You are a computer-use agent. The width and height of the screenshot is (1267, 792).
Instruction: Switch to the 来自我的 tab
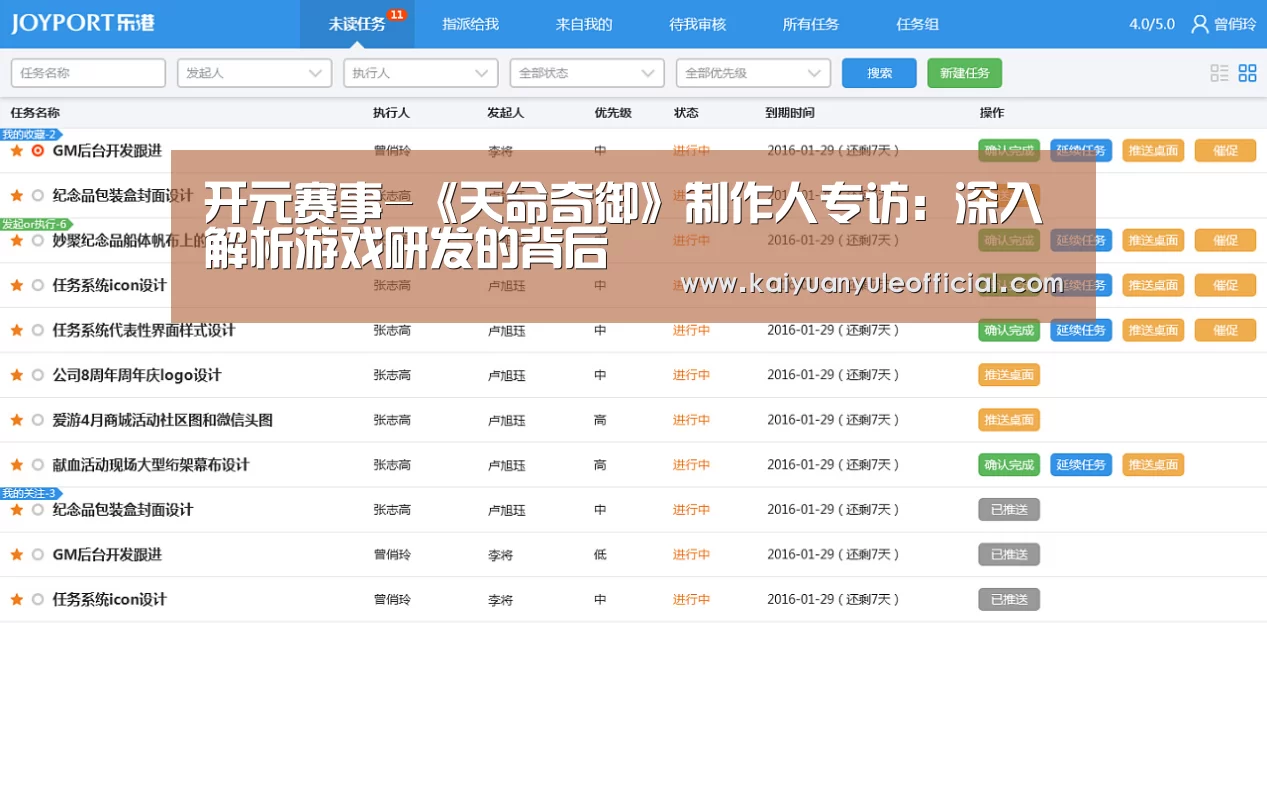[x=584, y=24]
